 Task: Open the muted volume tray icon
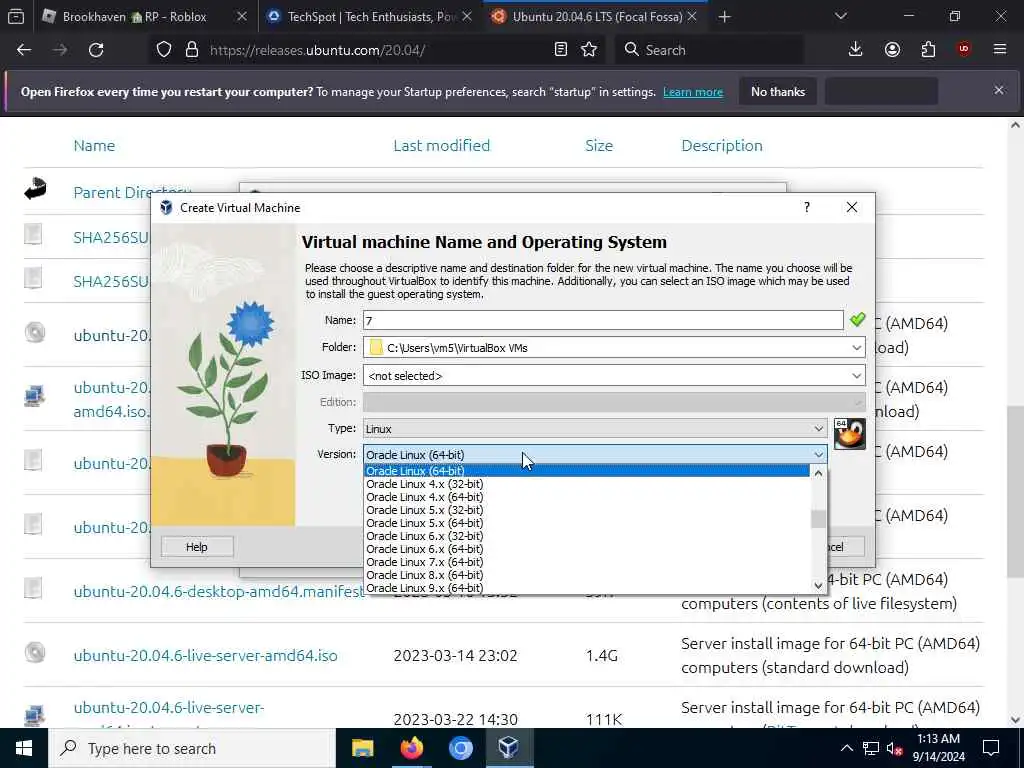click(x=894, y=749)
